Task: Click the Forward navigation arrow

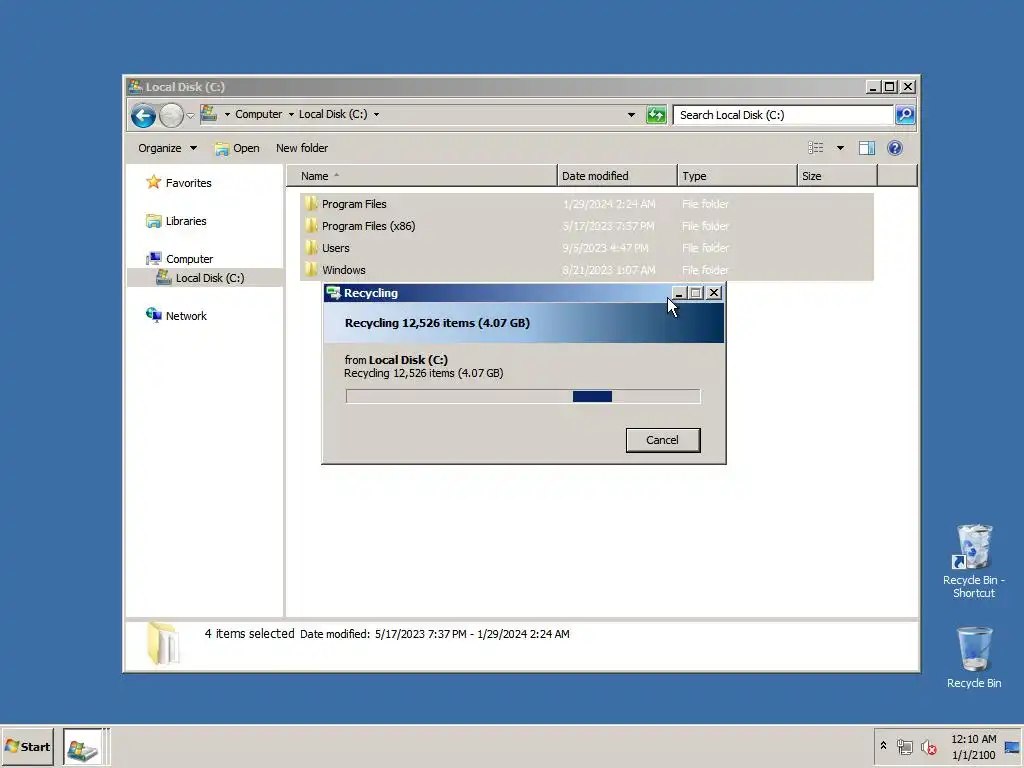Action: [171, 116]
